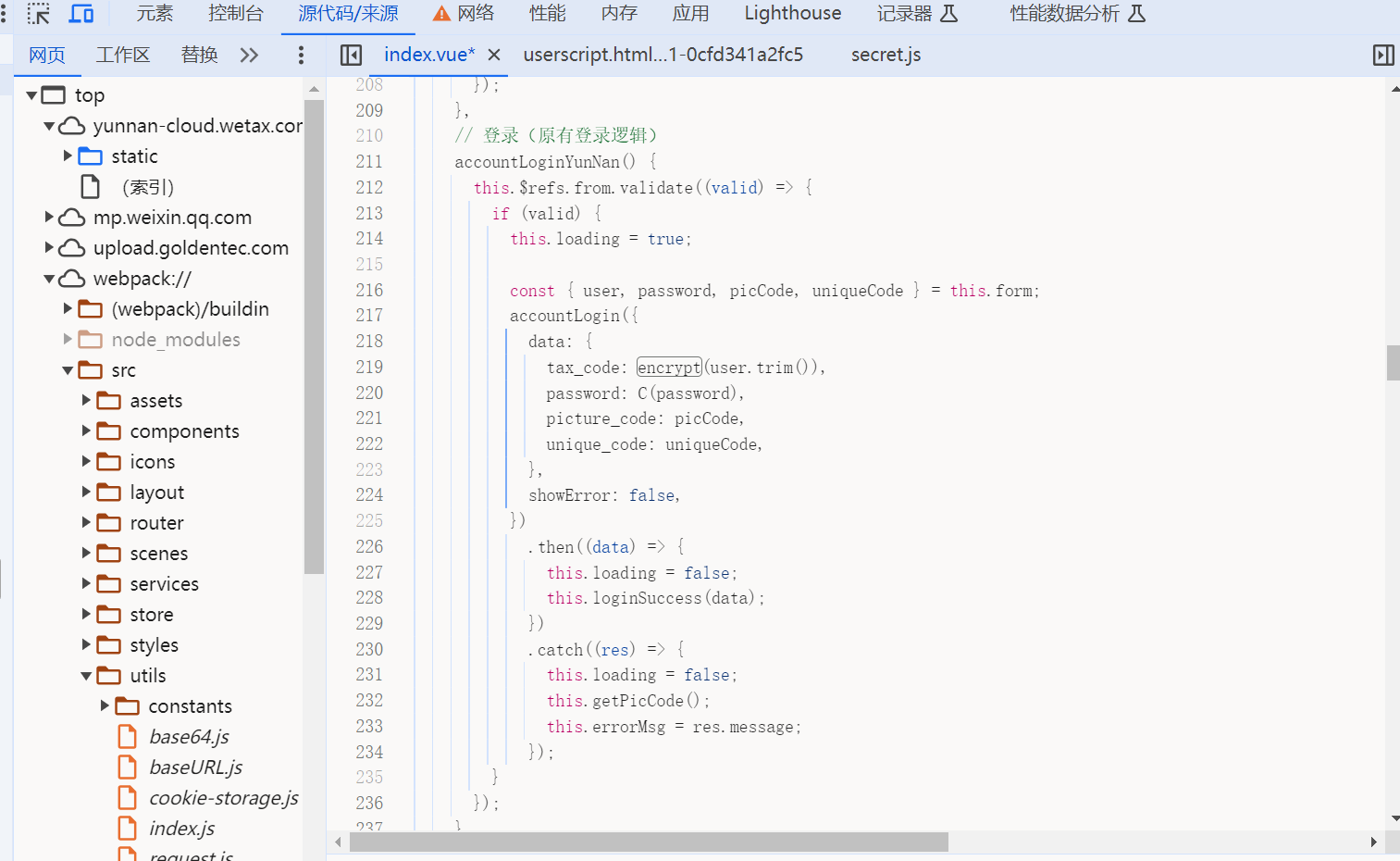Click the navigator tree vertical scrollbar
The height and width of the screenshot is (861, 1400).
(314, 337)
